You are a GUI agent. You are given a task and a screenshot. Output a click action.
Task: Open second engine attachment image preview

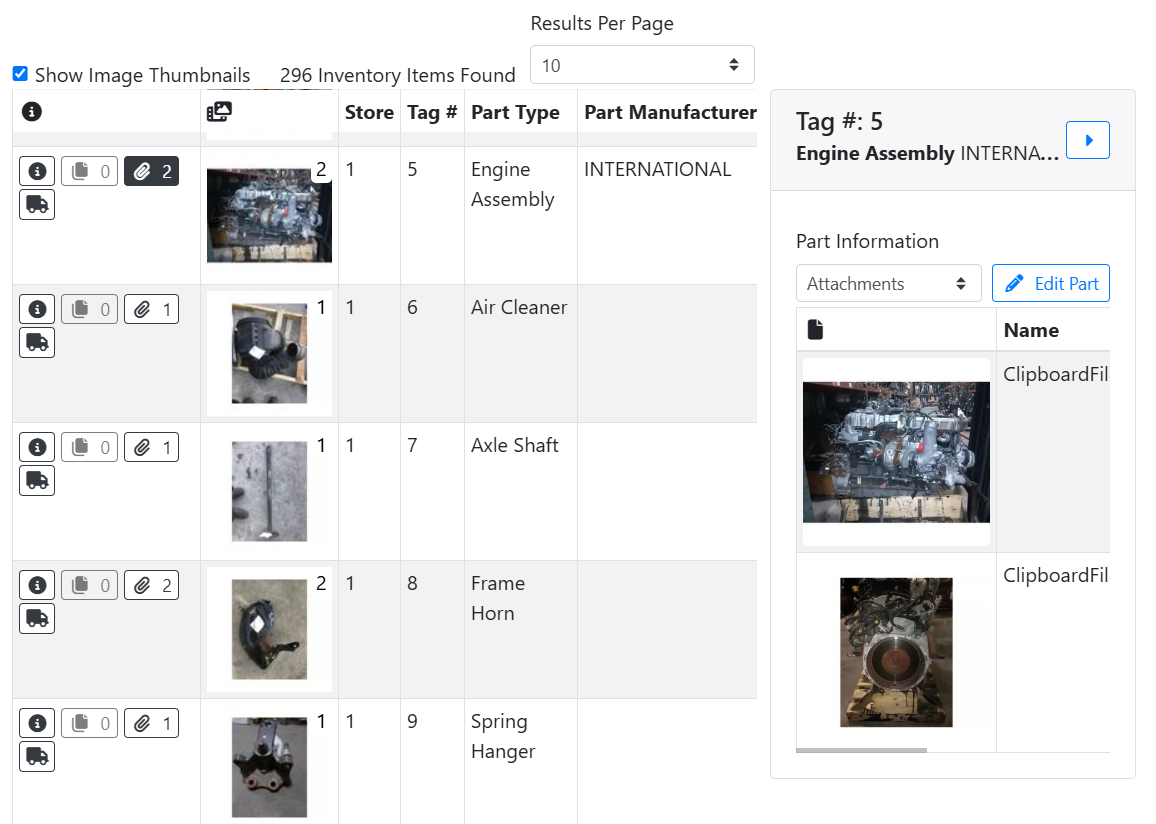pyautogui.click(x=896, y=652)
